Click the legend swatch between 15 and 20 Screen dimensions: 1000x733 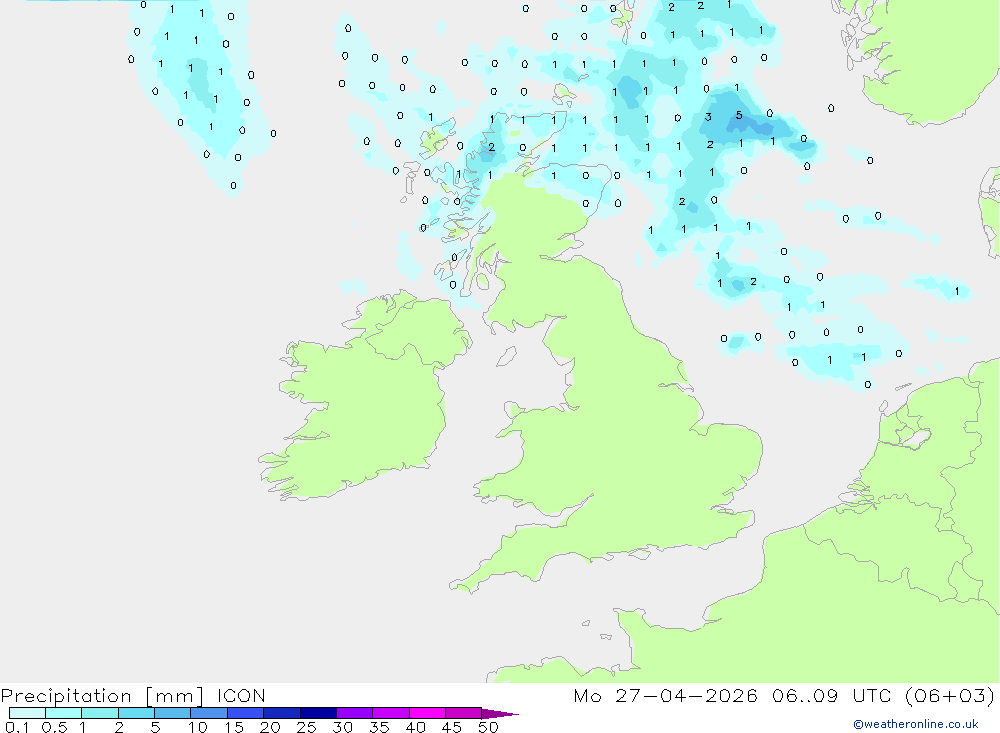[246, 713]
